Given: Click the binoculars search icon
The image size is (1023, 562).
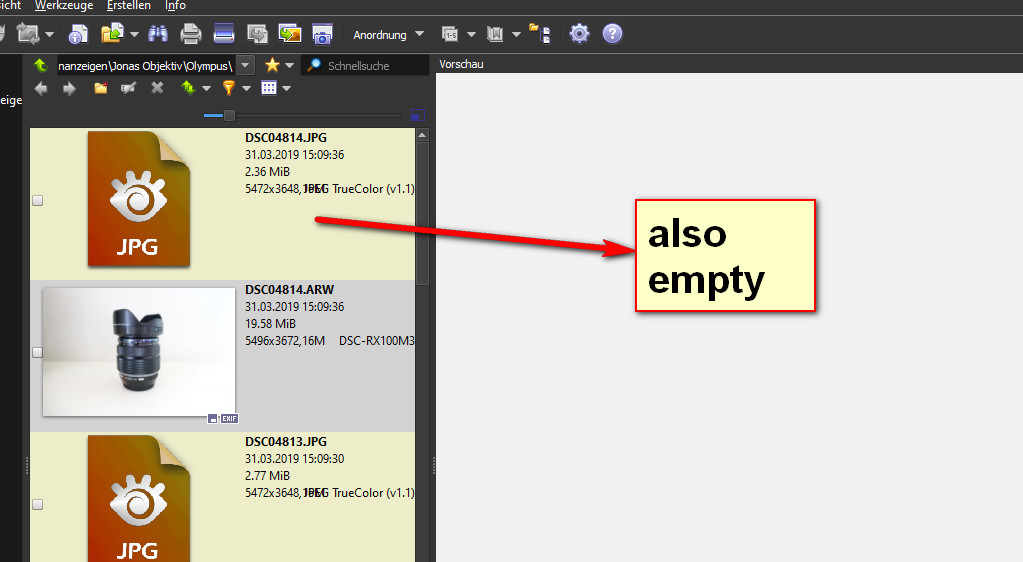Looking at the screenshot, I should pos(158,34).
